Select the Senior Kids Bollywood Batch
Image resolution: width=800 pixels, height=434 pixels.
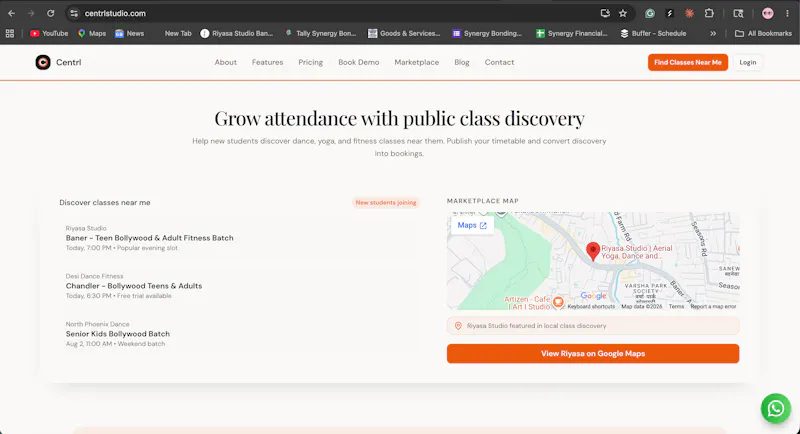click(x=118, y=334)
